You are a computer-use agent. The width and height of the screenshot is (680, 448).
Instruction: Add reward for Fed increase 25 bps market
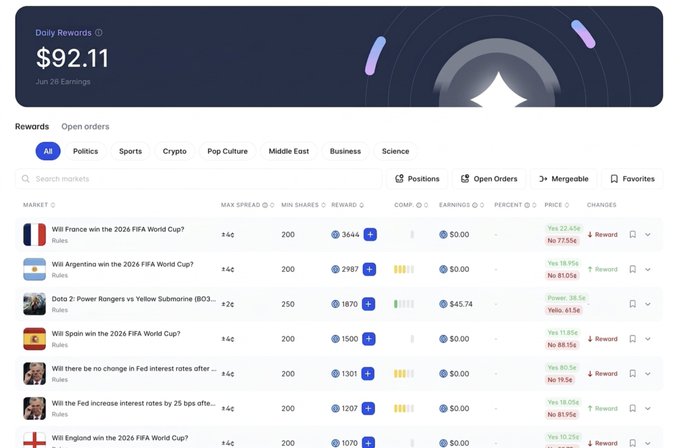368,408
